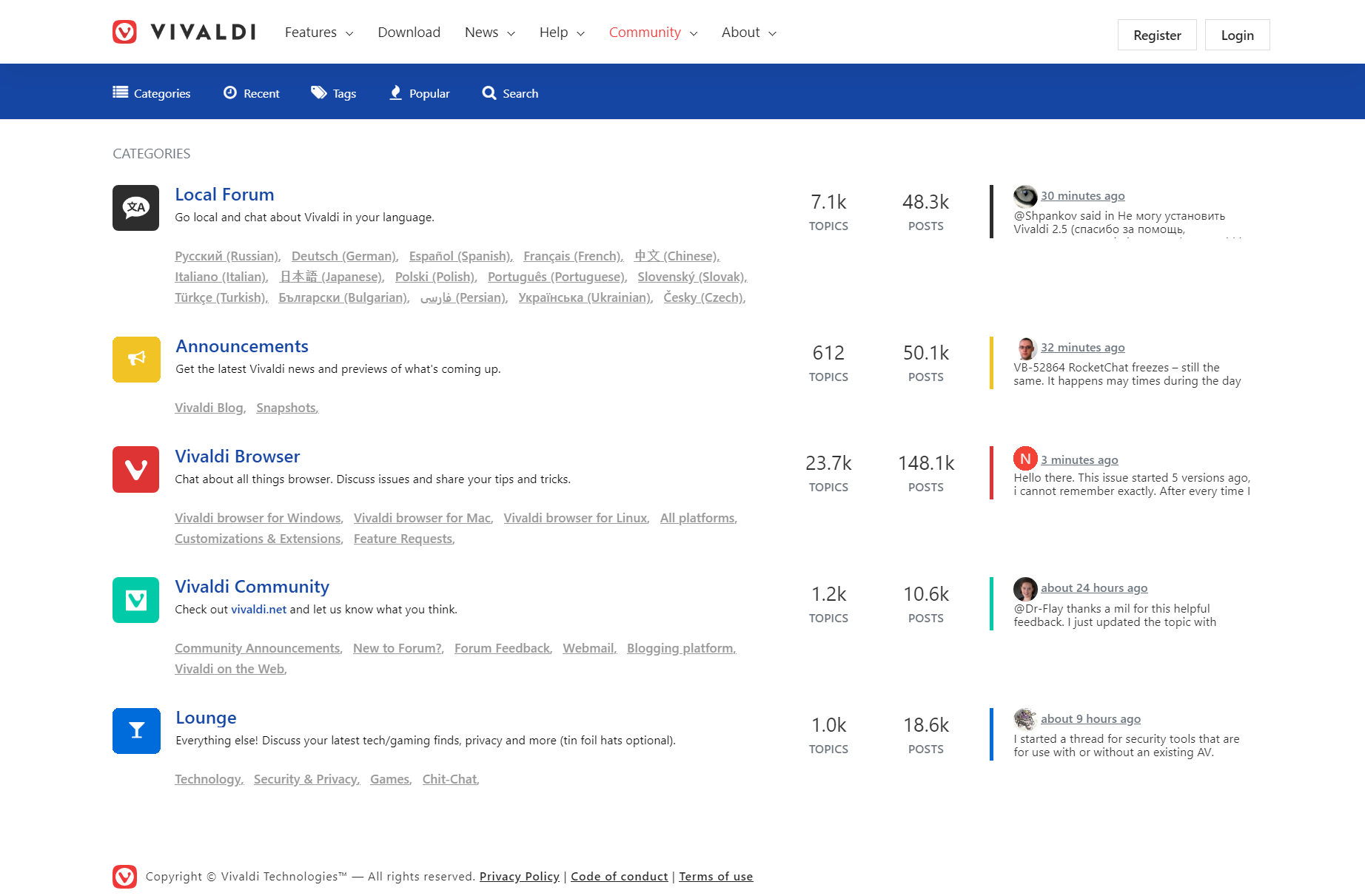Click the Vivaldi logo in the header
Screen dimensions: 1365x896
(184, 32)
